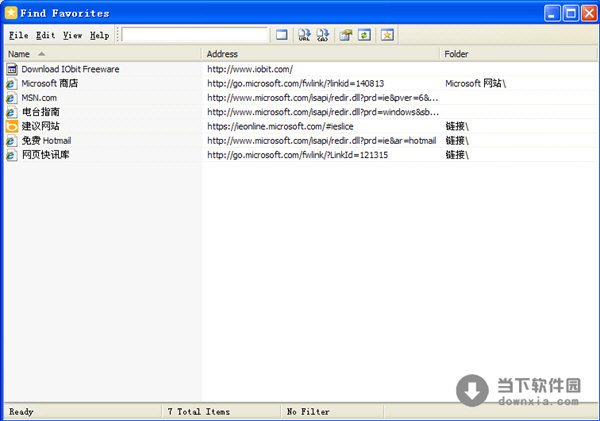The width and height of the screenshot is (600, 421).
Task: Click the blank window toolbar icon
Action: click(x=282, y=35)
